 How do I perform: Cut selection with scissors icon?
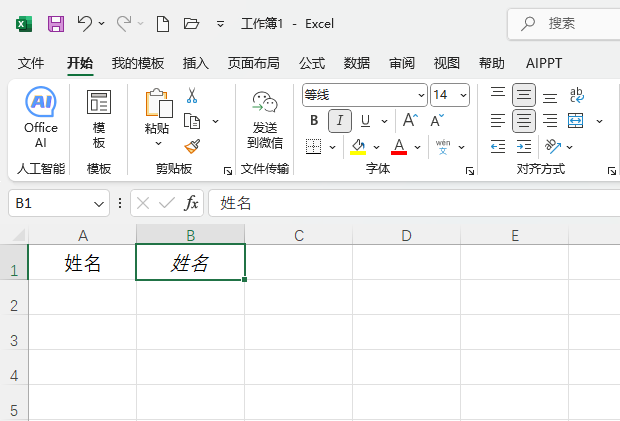192,95
